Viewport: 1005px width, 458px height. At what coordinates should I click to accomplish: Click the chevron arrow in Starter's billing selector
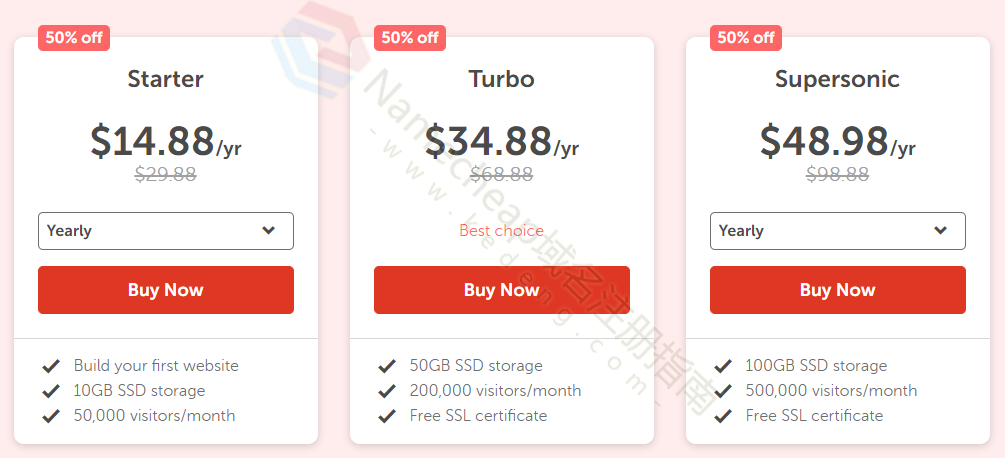click(268, 231)
